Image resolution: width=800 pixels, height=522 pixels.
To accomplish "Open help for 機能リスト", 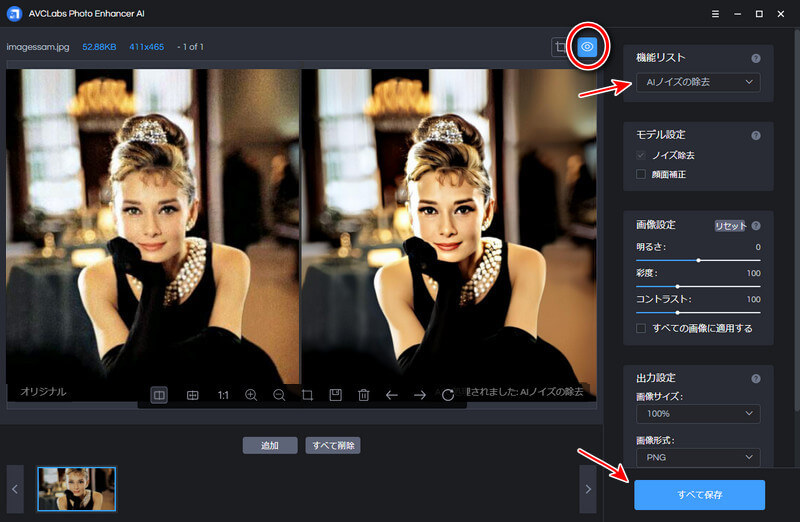I will [x=756, y=58].
